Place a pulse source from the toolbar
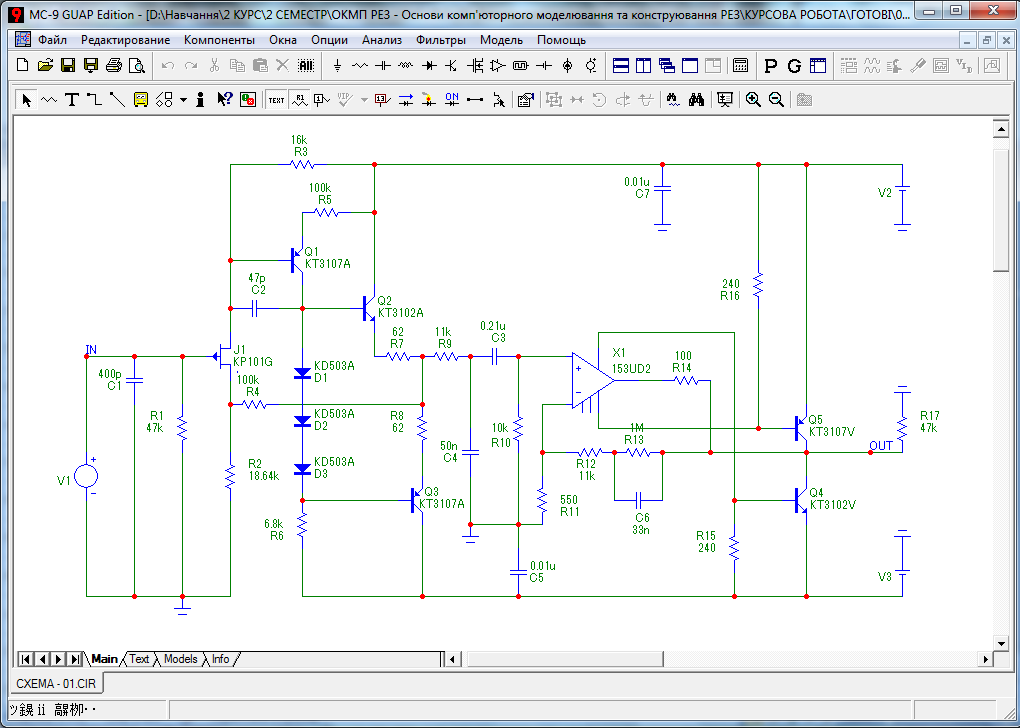The image size is (1020, 728). click(x=520, y=65)
